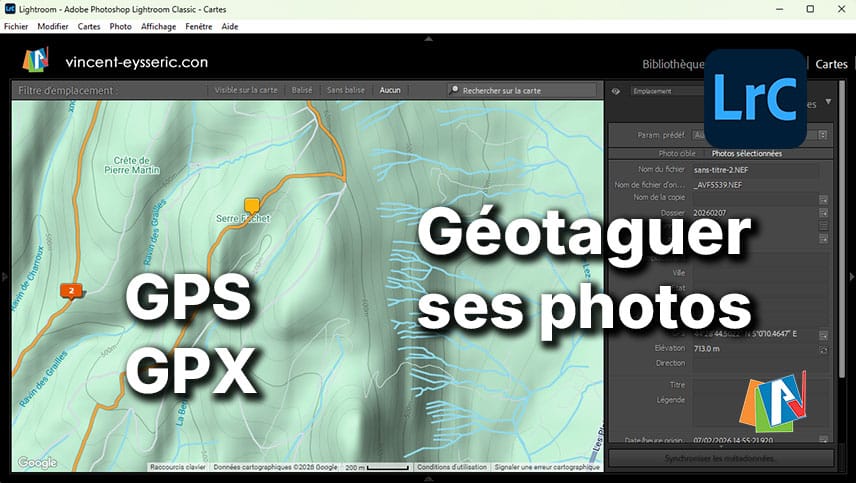
Task: Click the arrow button beside Dossier row
Action: tap(824, 213)
